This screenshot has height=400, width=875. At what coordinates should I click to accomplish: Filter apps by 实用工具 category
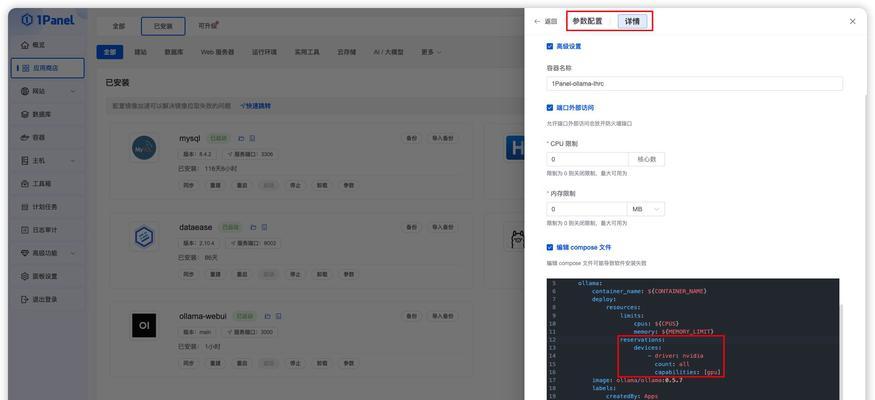pyautogui.click(x=307, y=52)
